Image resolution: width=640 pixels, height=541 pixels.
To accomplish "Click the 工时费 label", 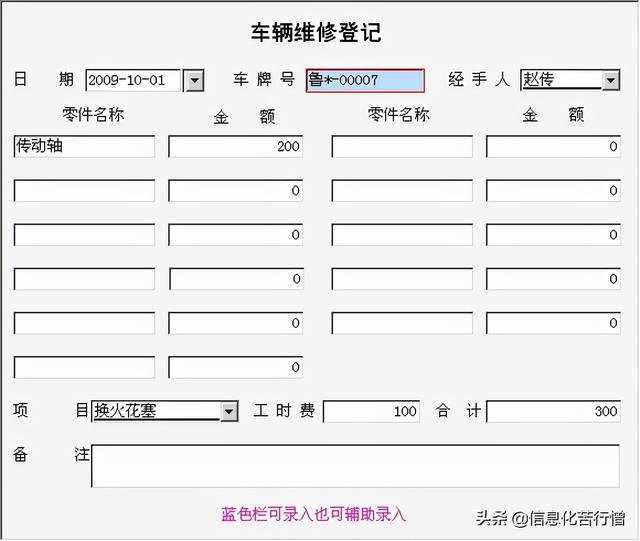I will pyautogui.click(x=284, y=410).
